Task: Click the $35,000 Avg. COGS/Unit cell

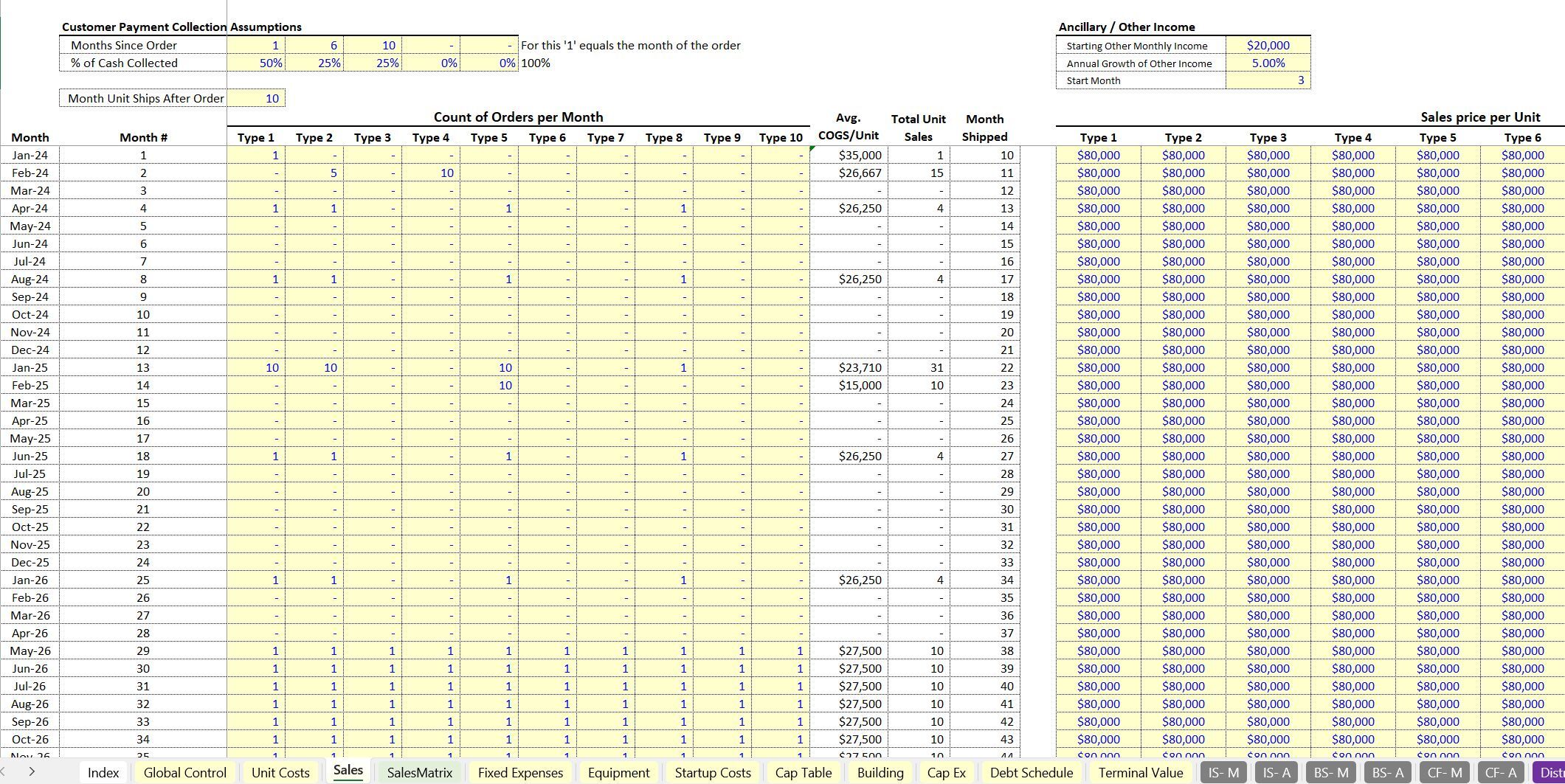Action: (849, 155)
